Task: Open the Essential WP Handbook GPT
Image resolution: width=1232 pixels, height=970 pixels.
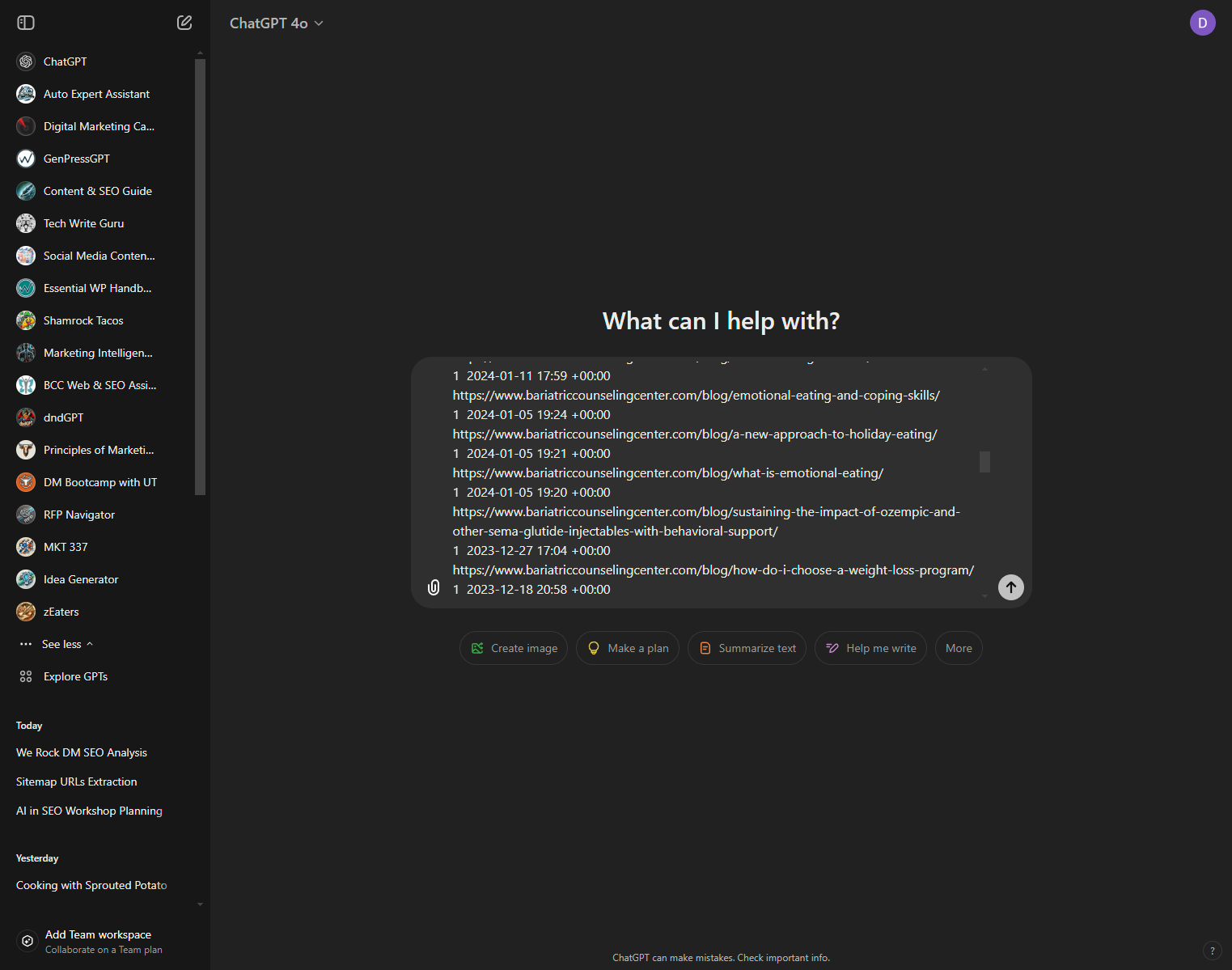Action: tap(97, 288)
